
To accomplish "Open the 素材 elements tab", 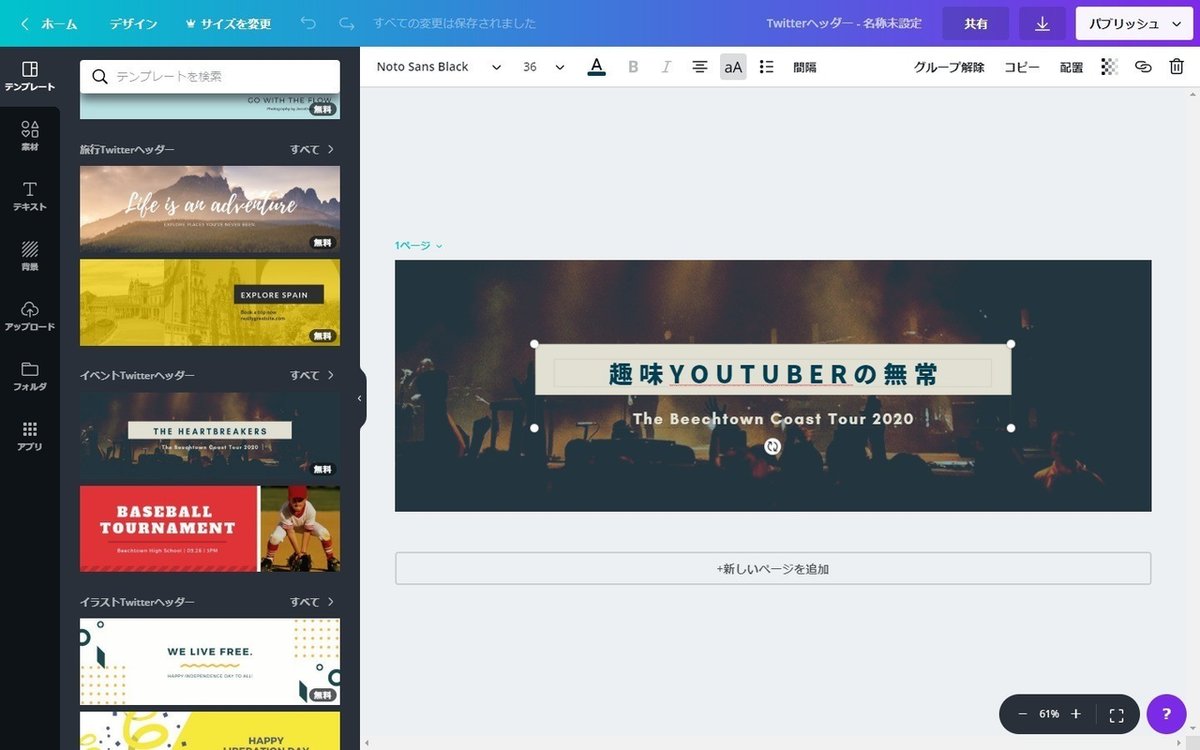I will [30, 137].
